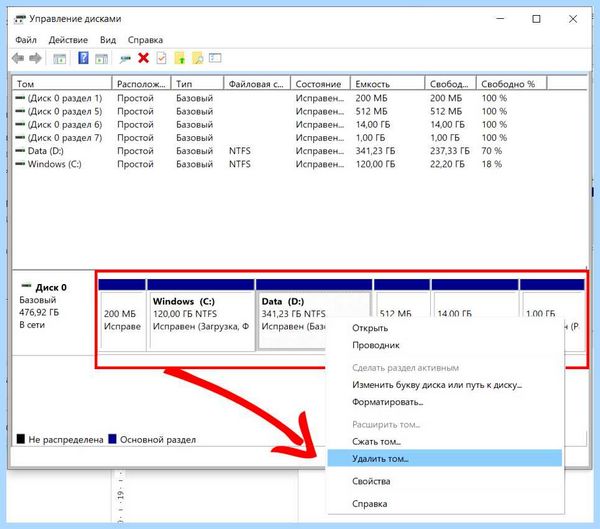Click the 70 % free percentage cell
The height and width of the screenshot is (529, 600).
(492, 151)
